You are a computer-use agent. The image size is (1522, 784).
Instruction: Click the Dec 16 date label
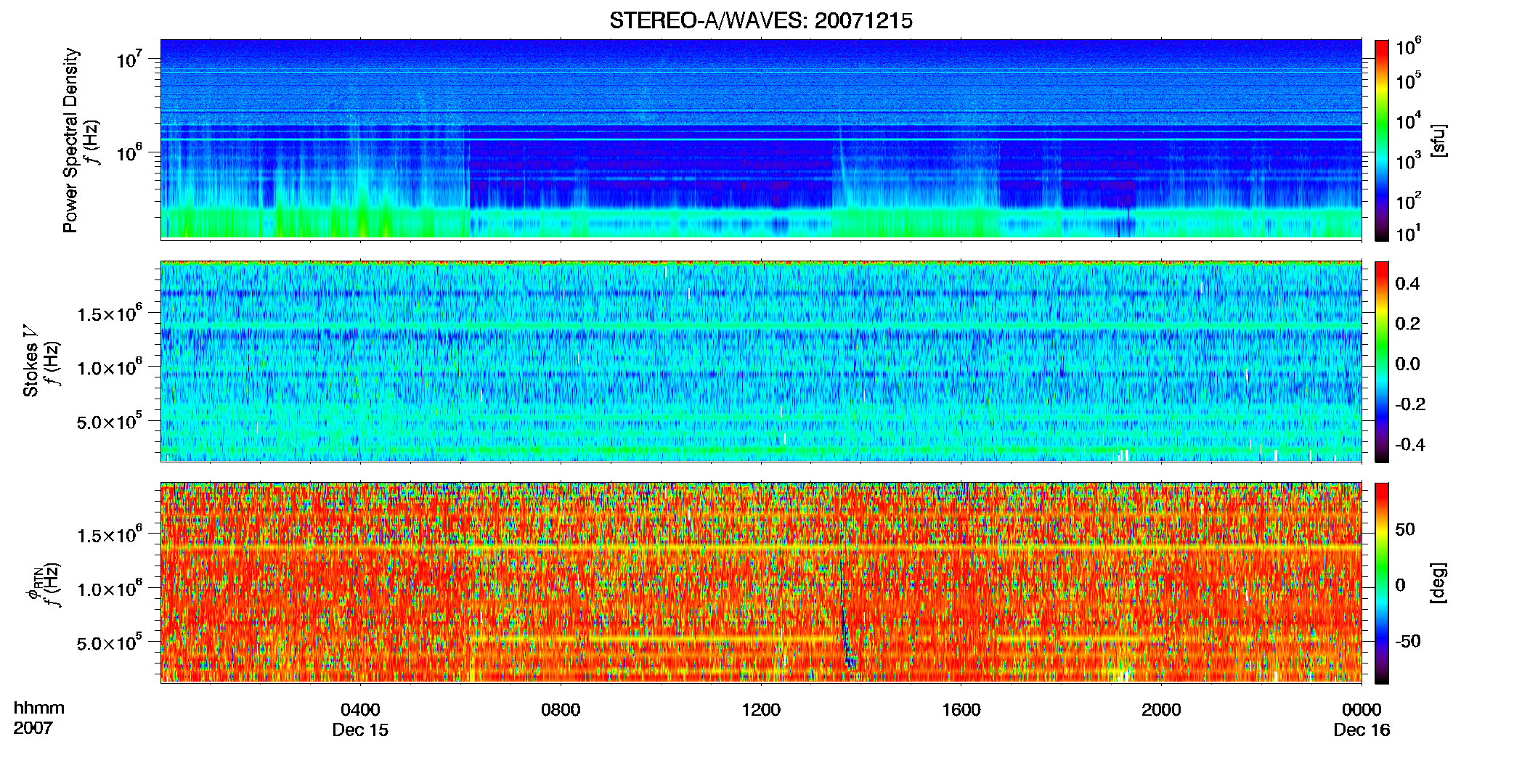click(x=1362, y=730)
